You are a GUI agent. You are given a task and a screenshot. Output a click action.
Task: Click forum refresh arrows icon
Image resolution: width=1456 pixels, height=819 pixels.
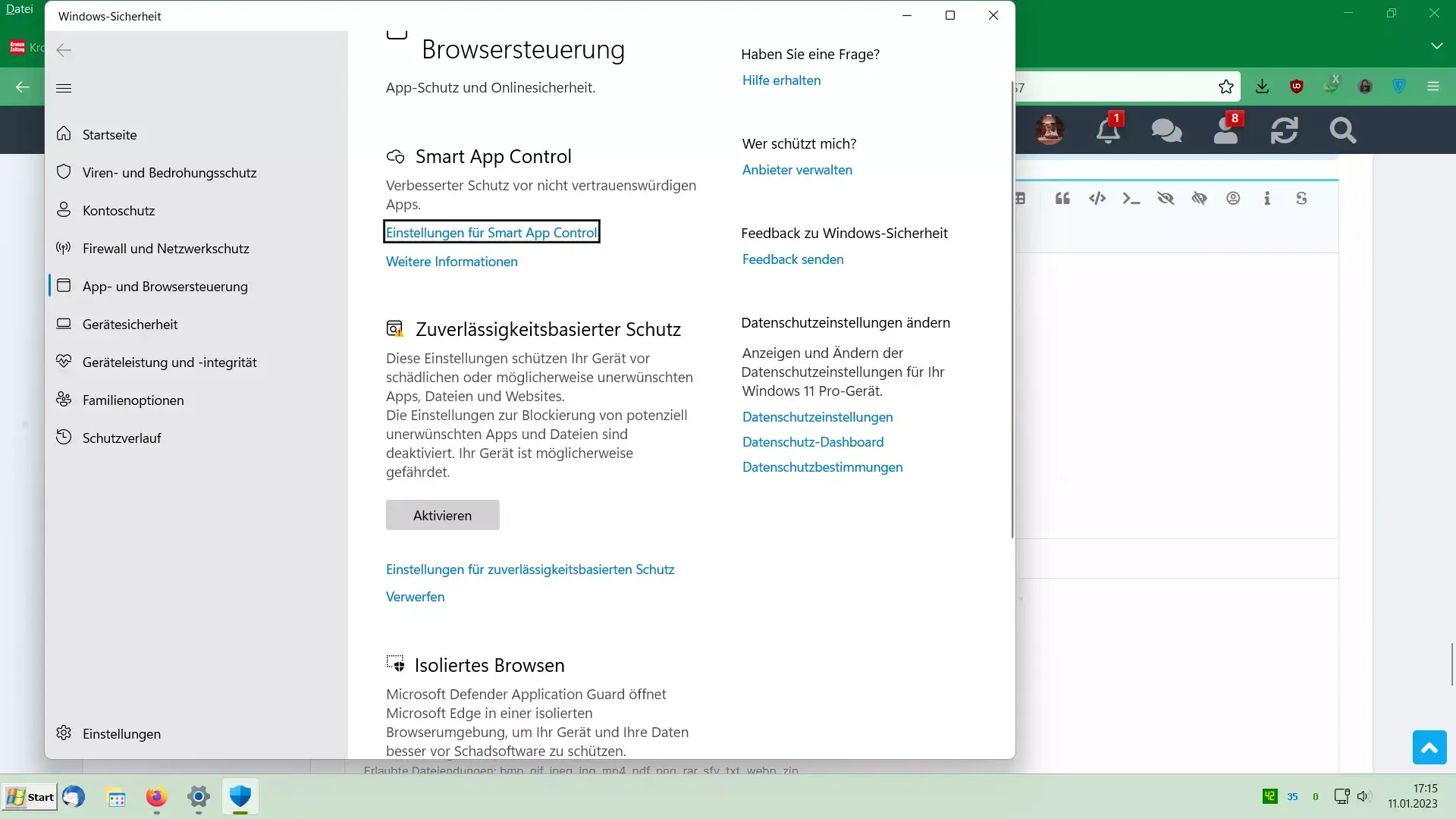coord(1284,130)
